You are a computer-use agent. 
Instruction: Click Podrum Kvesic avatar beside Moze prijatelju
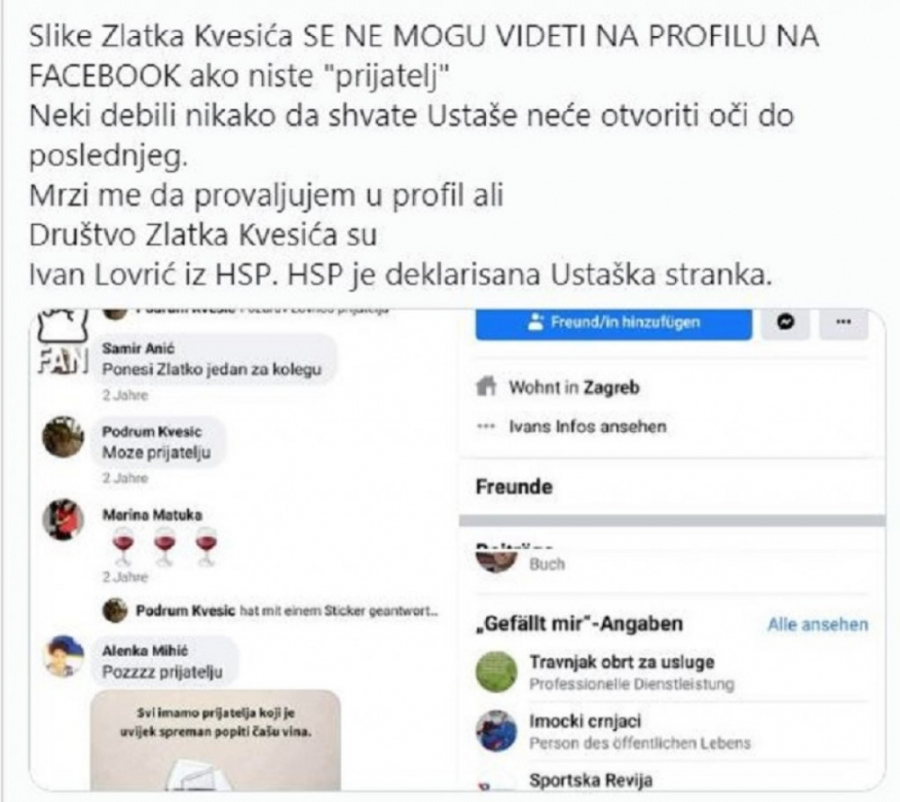pos(63,437)
